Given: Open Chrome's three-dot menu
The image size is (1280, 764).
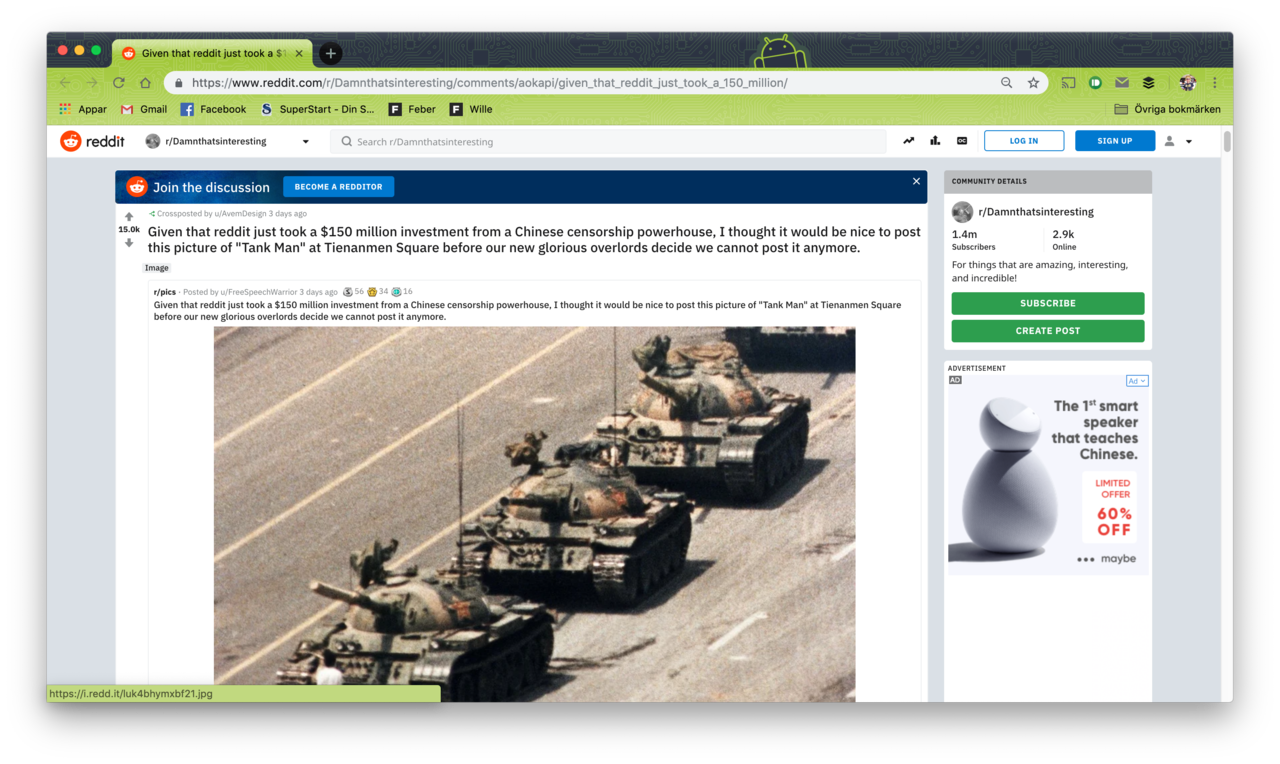Looking at the screenshot, I should point(1215,83).
